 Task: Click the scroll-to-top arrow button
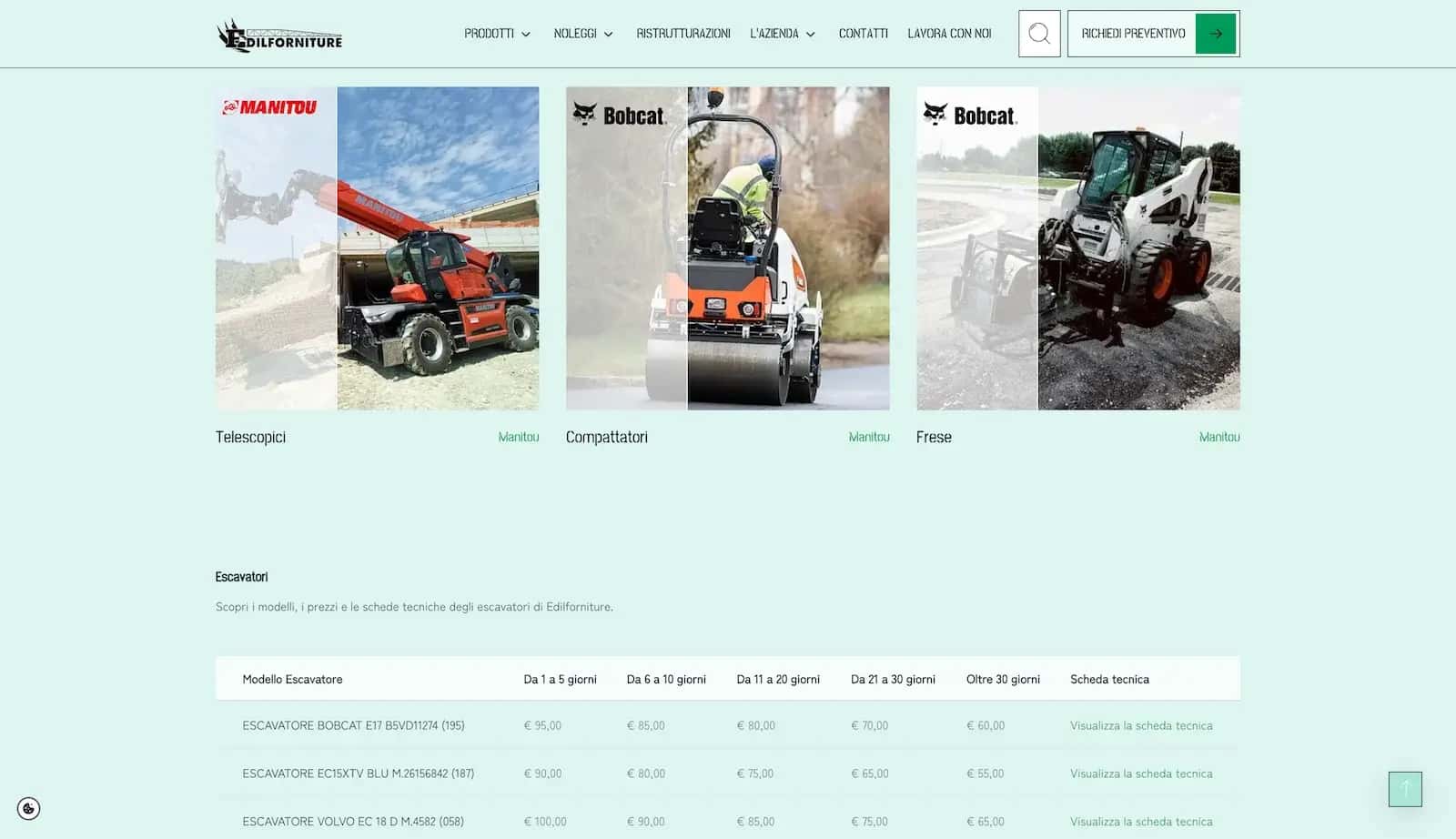(x=1405, y=789)
